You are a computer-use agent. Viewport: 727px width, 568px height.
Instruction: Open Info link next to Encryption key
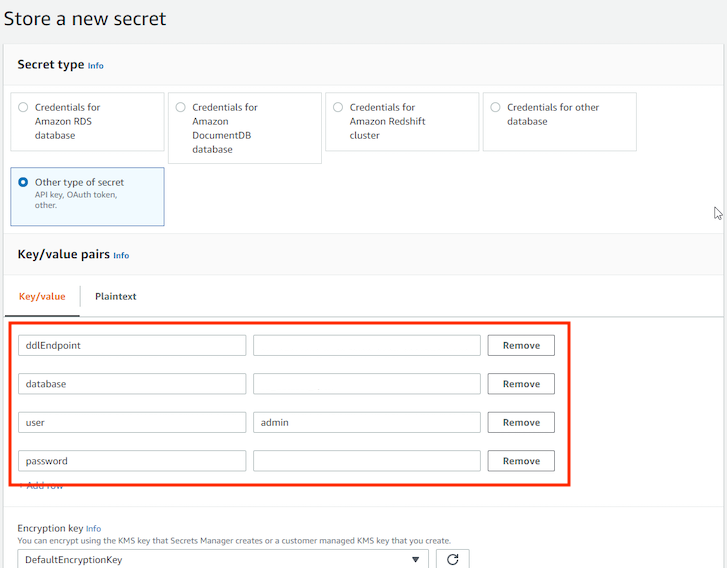[93, 528]
